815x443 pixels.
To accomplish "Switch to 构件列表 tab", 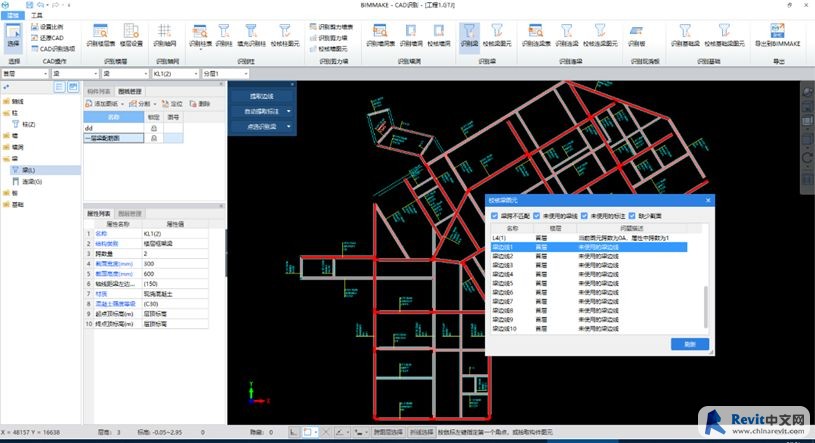I will coord(99,92).
